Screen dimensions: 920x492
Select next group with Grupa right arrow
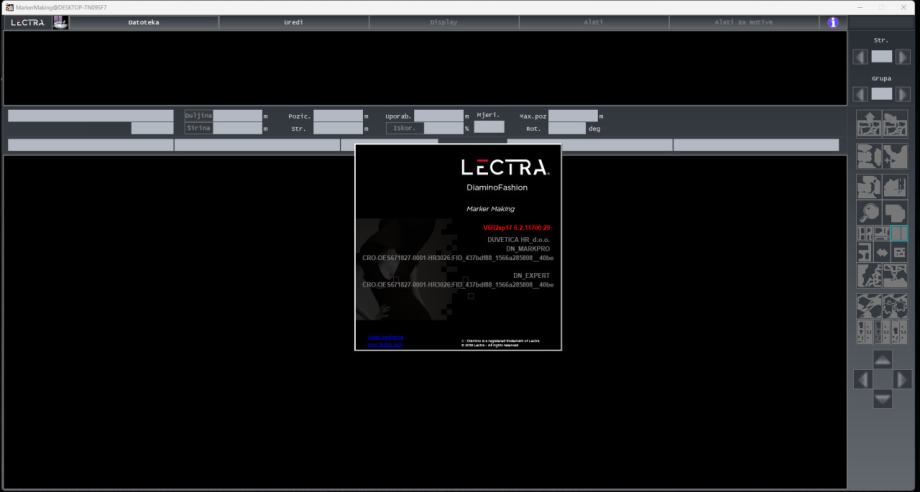coord(903,94)
